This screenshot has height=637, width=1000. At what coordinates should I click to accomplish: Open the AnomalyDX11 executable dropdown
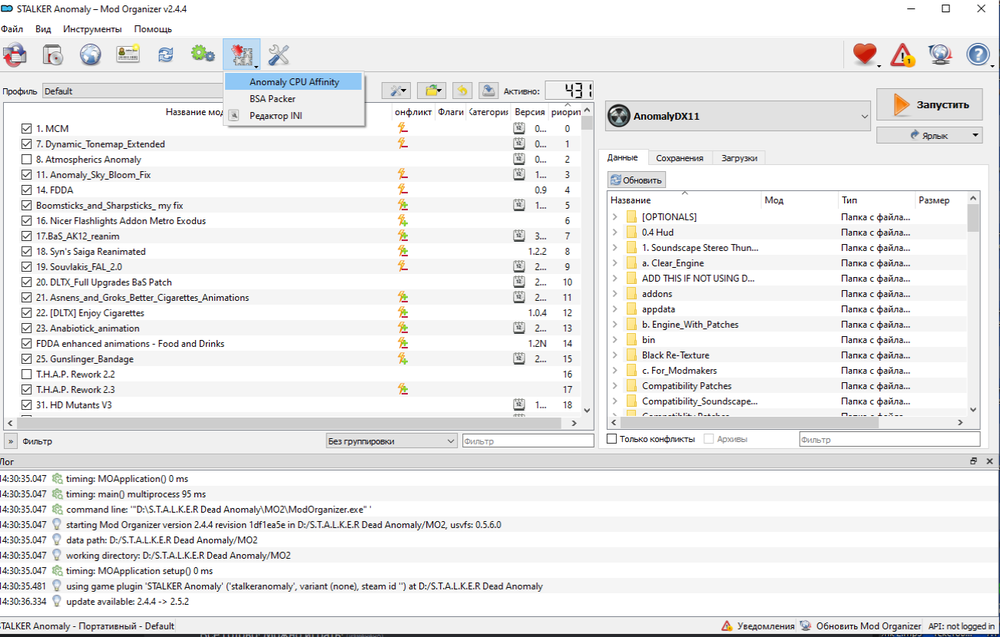tap(738, 117)
